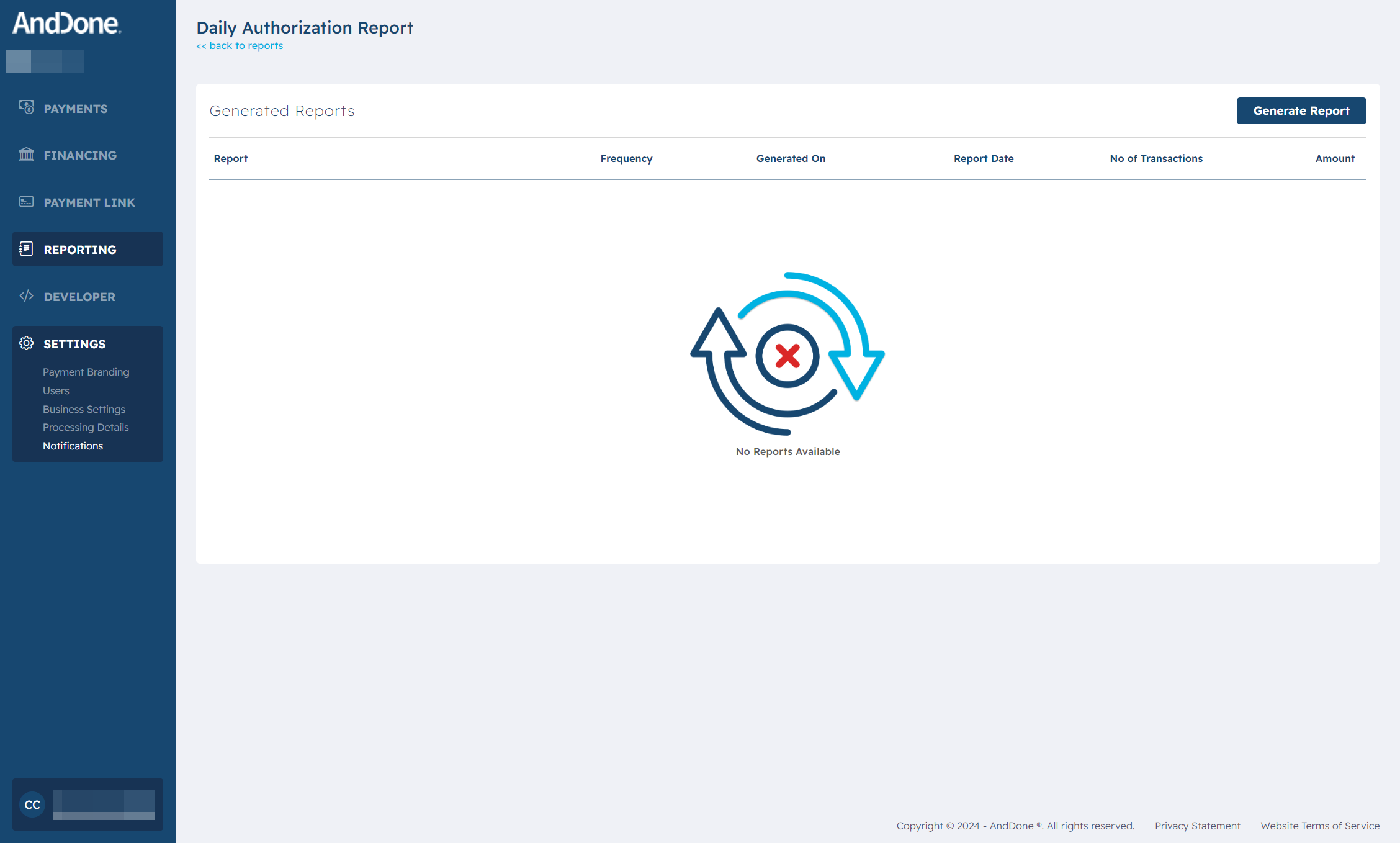Toggle Processing Details settings option

coord(85,427)
